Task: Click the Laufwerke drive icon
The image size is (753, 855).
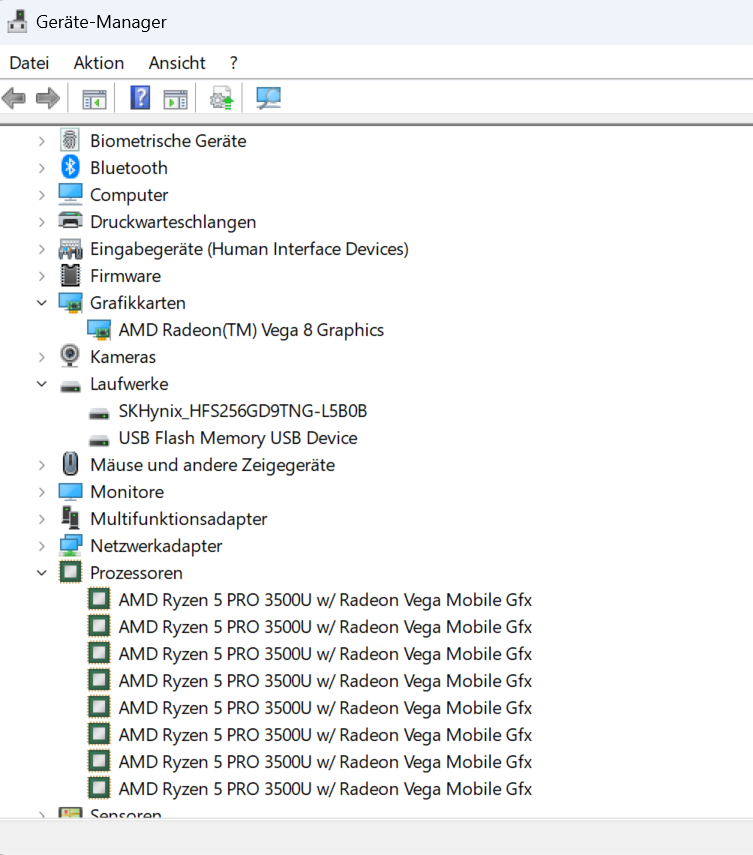Action: click(70, 387)
